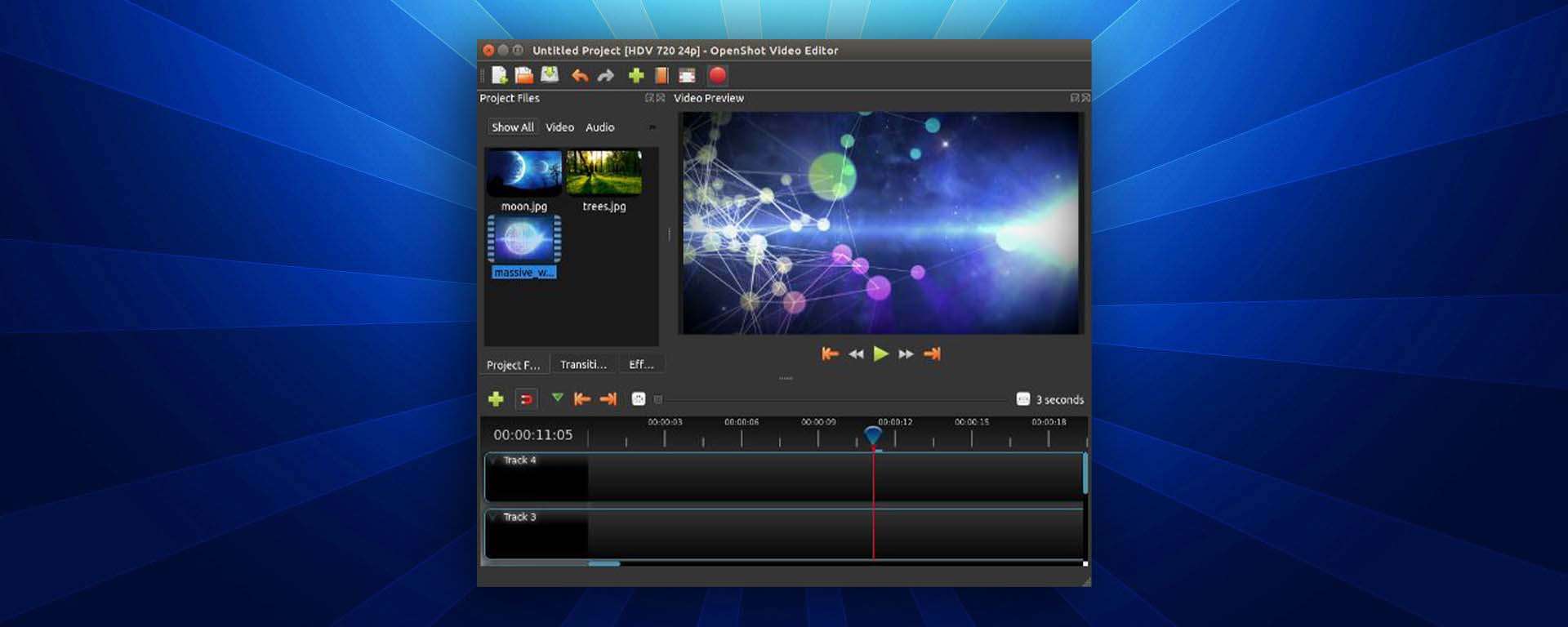Click the toolbar drag handle beside New icon
This screenshot has width=1568, height=627.
[x=483, y=76]
